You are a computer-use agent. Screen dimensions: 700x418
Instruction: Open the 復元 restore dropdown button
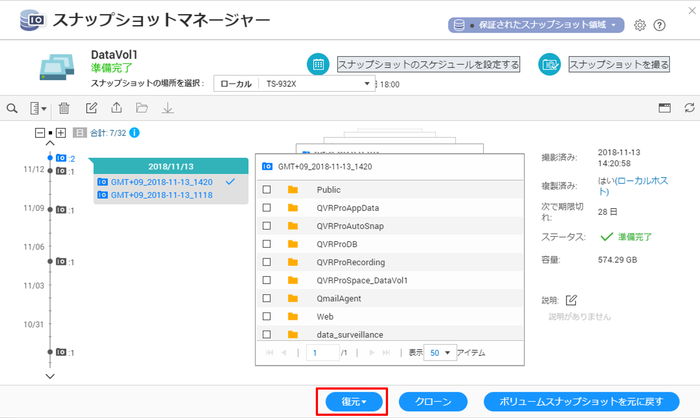(x=354, y=401)
